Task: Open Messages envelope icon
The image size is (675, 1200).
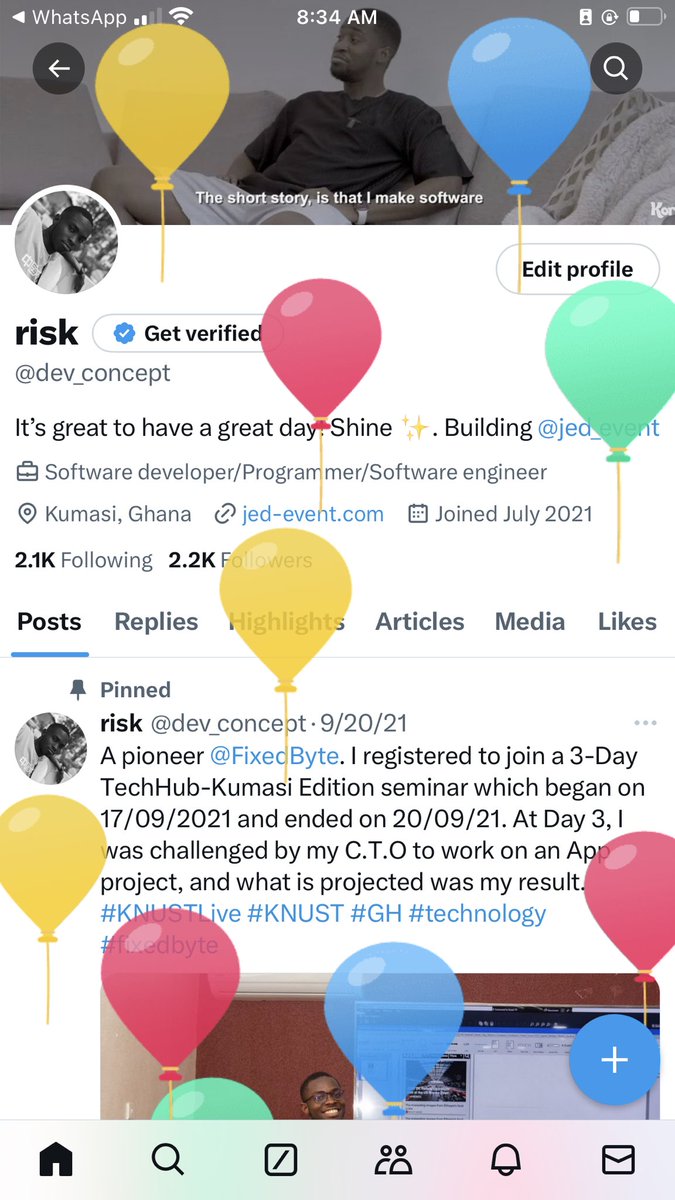Action: click(x=618, y=1159)
